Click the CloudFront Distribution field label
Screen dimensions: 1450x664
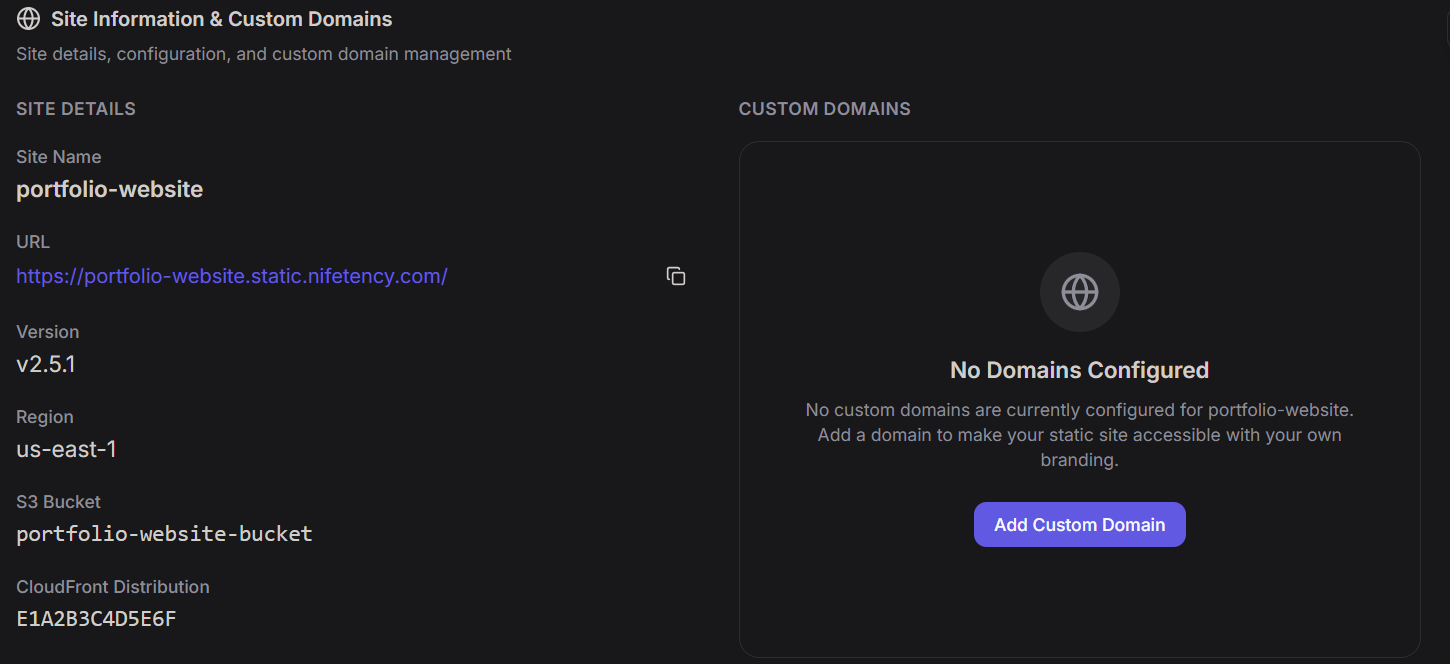point(113,587)
